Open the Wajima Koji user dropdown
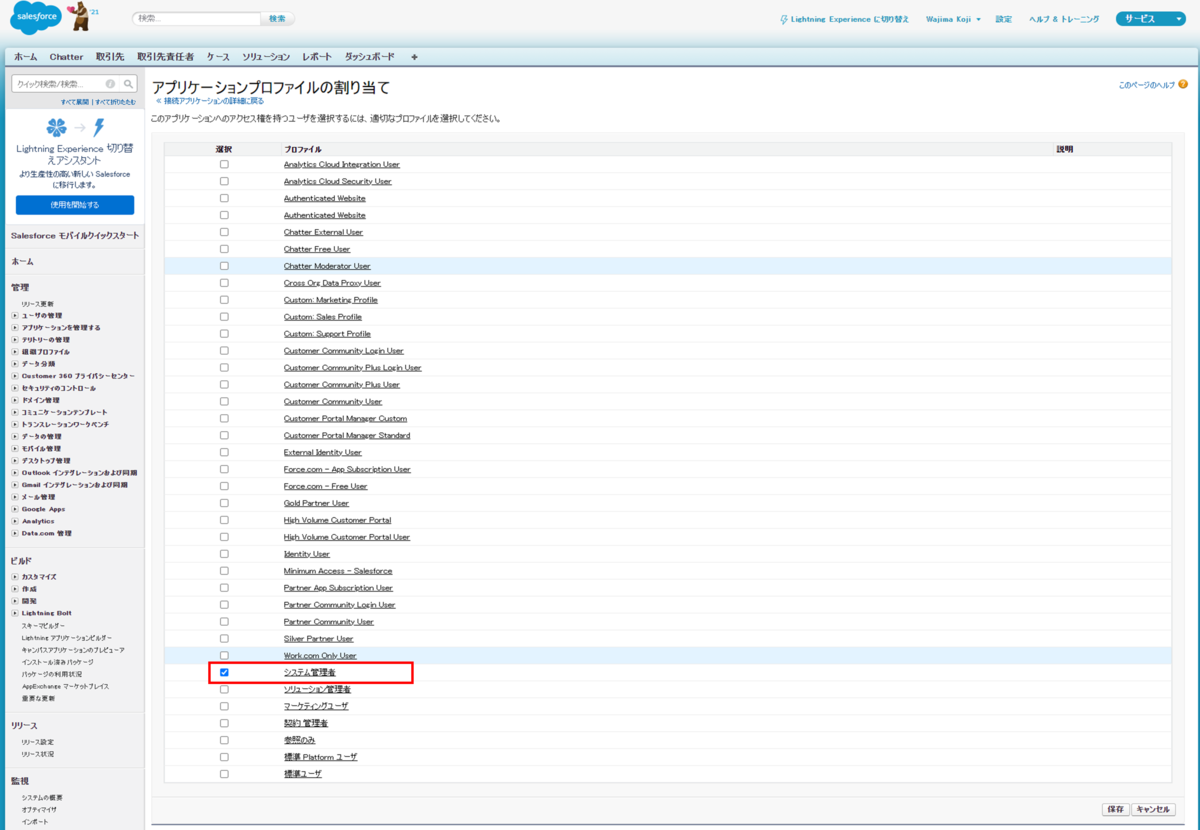This screenshot has height=830, width=1200. (953, 19)
